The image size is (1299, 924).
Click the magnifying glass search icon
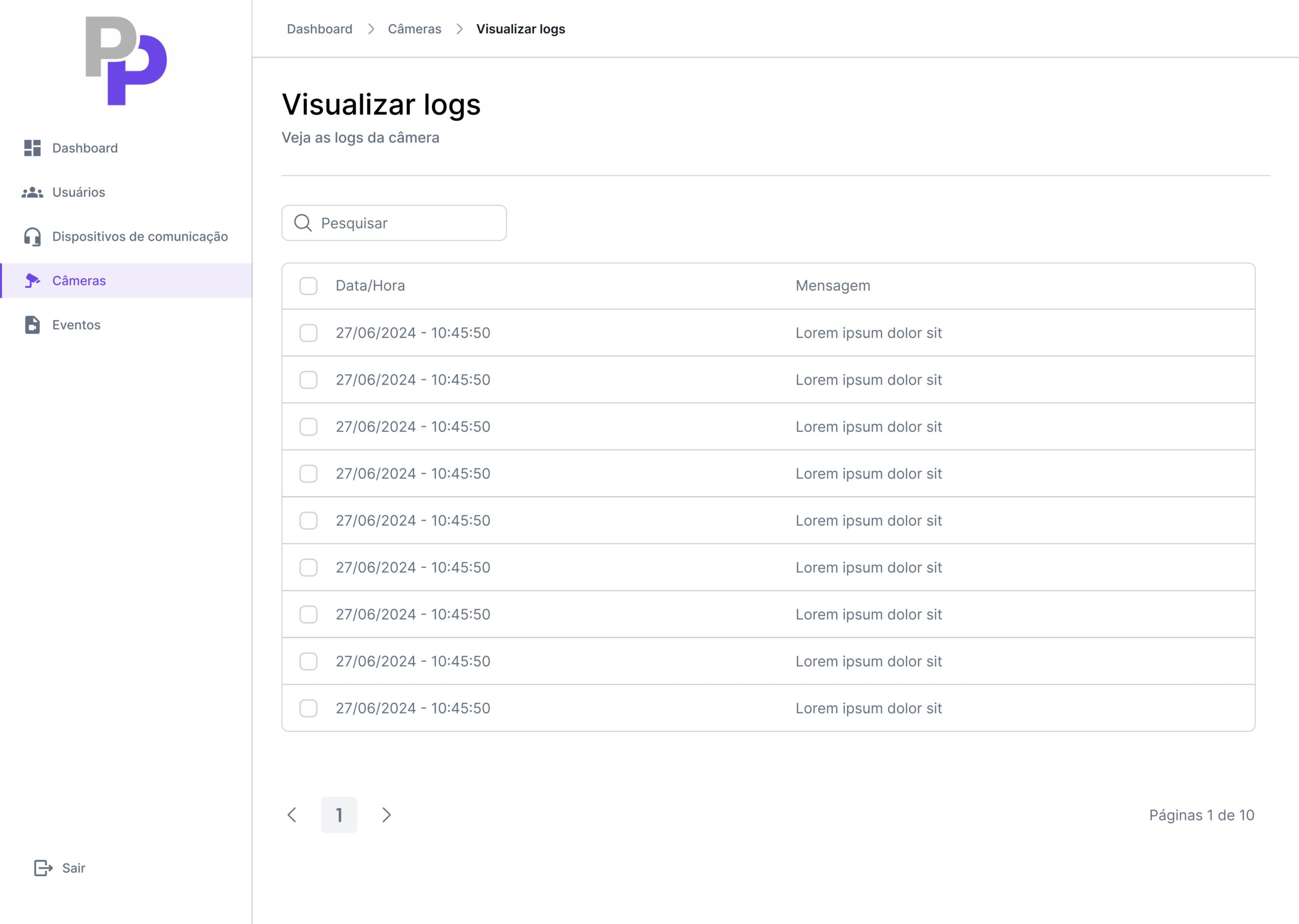303,223
